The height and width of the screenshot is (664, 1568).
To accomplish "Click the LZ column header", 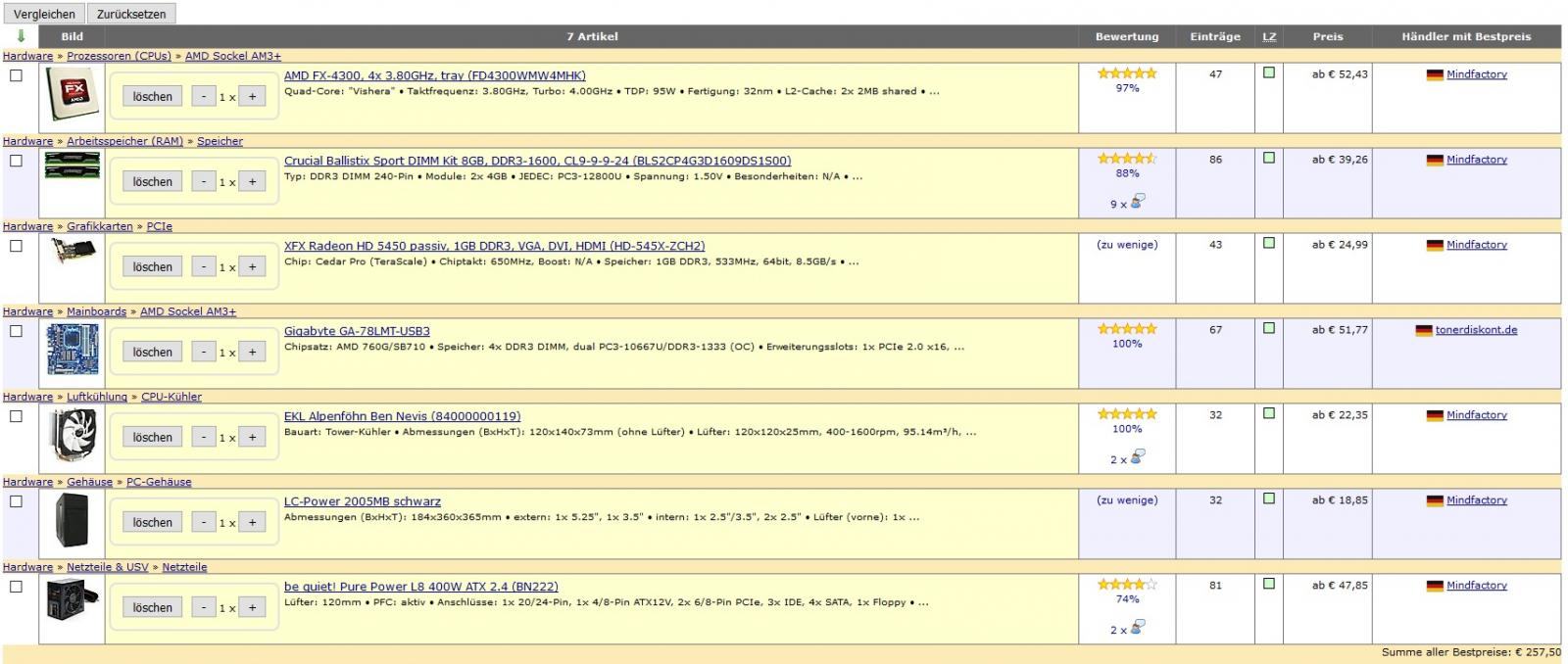I will pos(1269,36).
